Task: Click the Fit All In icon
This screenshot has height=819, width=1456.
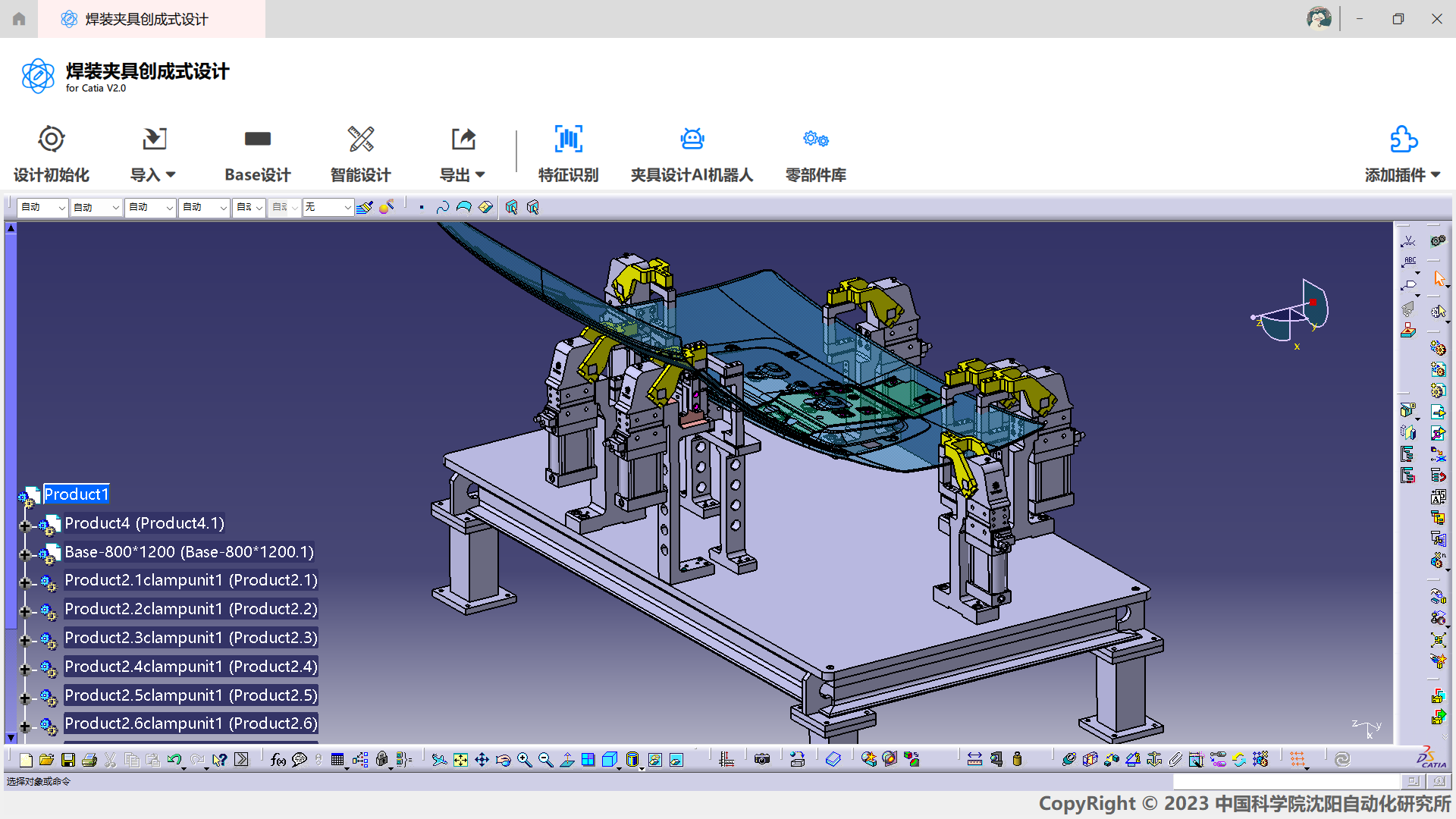Action: tap(460, 760)
